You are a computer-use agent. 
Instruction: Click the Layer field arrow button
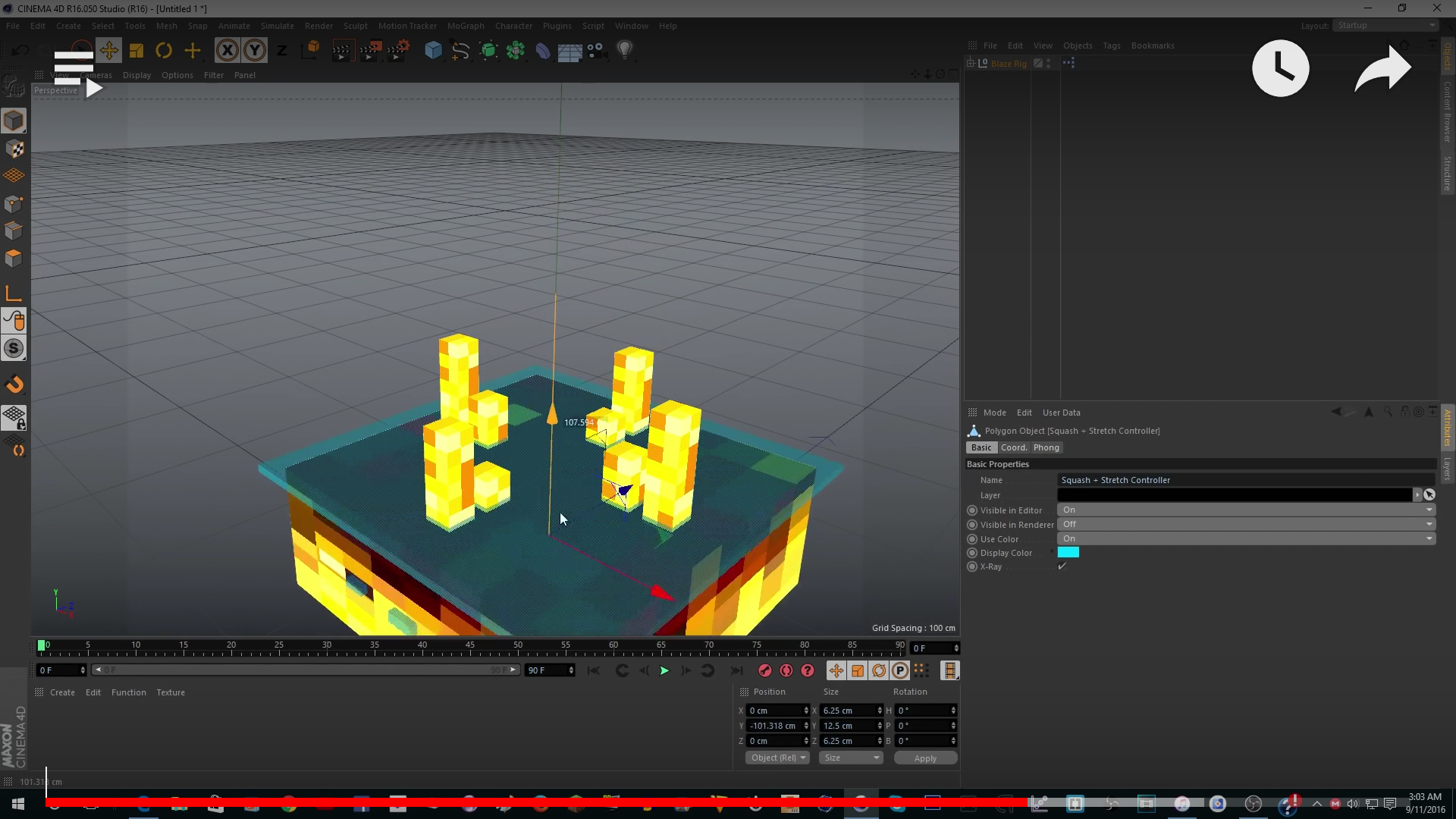(x=1417, y=495)
